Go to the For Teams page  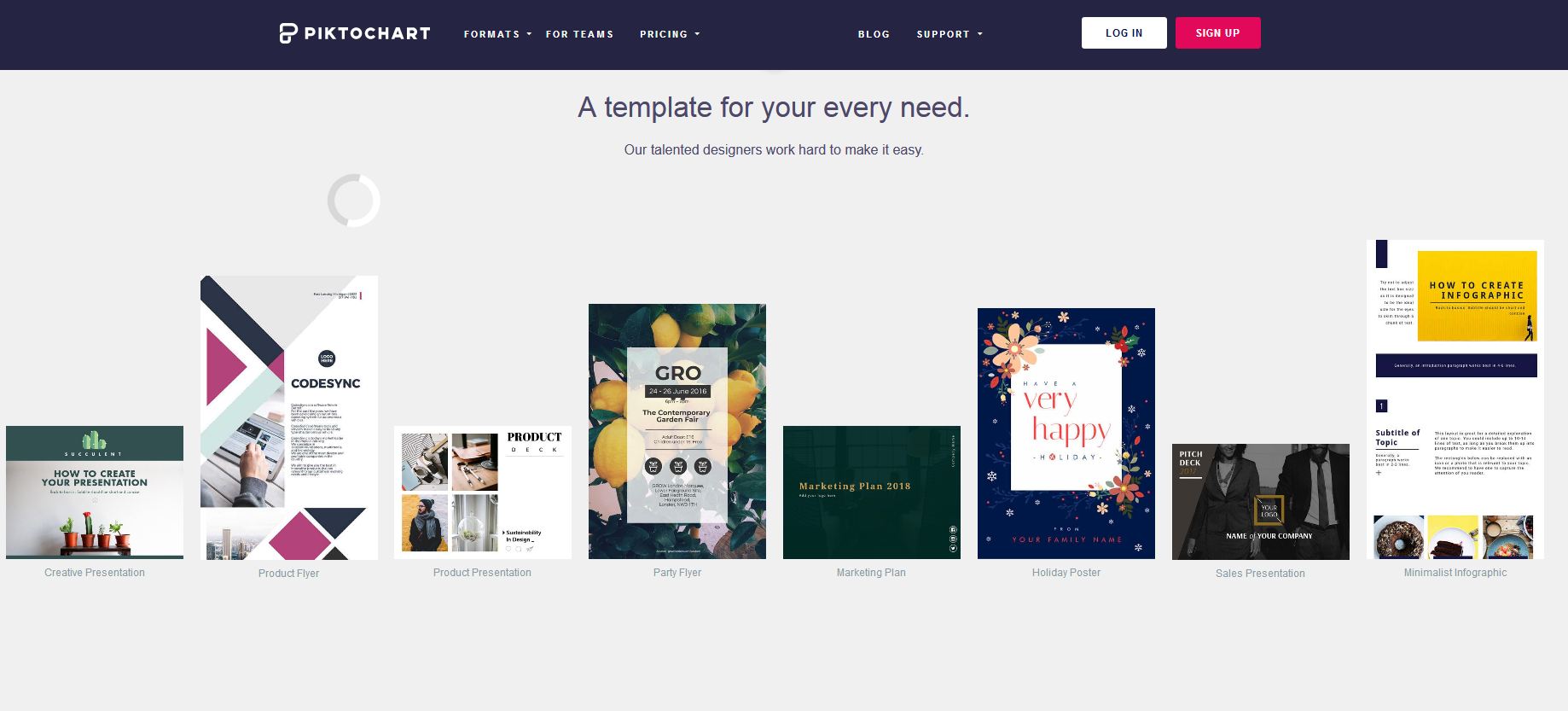click(x=579, y=34)
